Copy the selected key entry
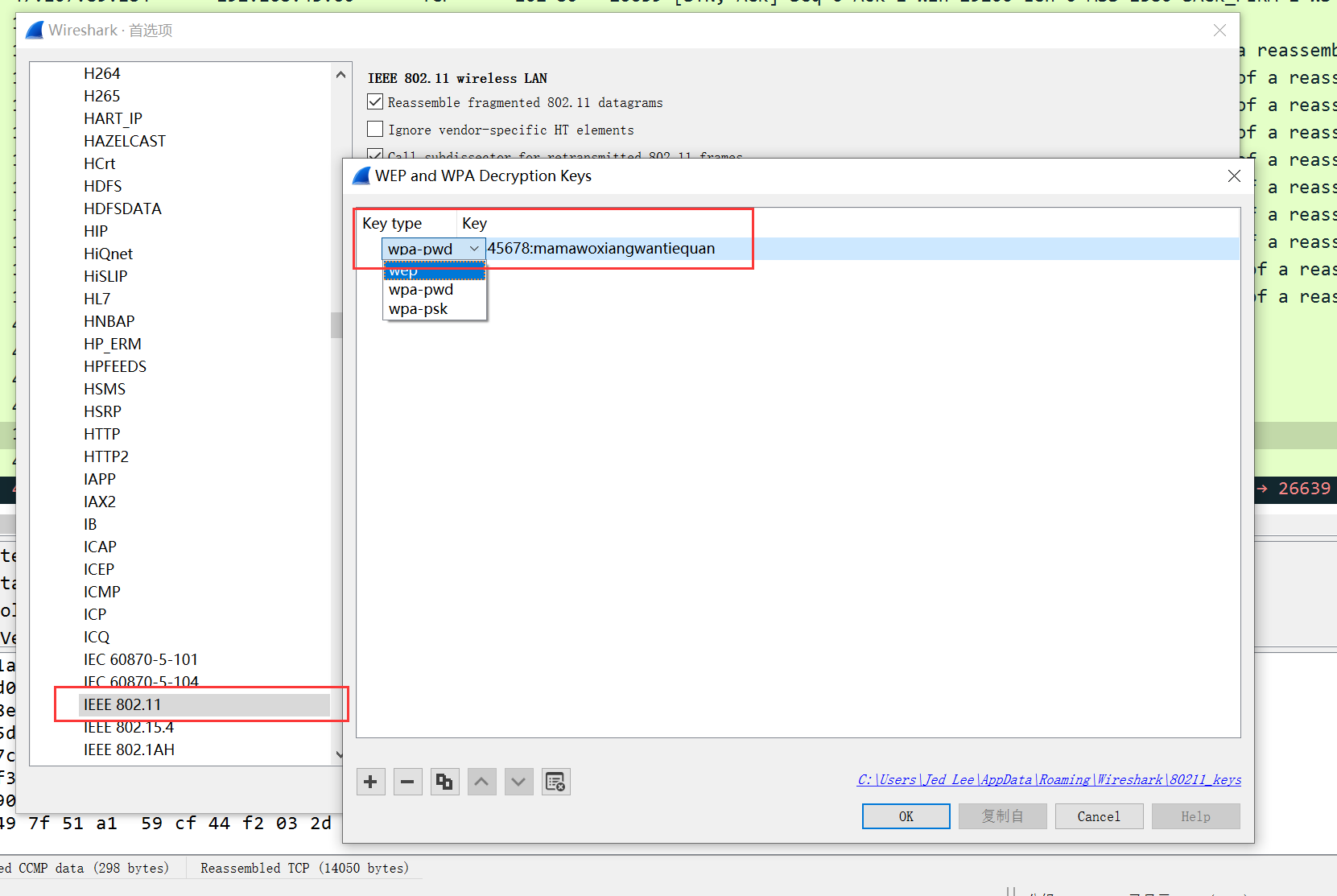Screen dimensions: 1337x896 click(x=444, y=782)
